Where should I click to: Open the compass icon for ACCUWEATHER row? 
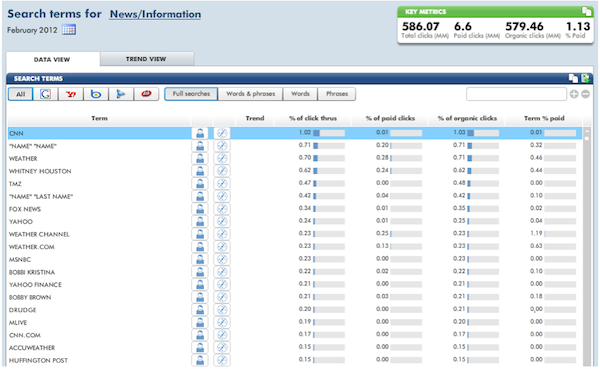[x=222, y=348]
